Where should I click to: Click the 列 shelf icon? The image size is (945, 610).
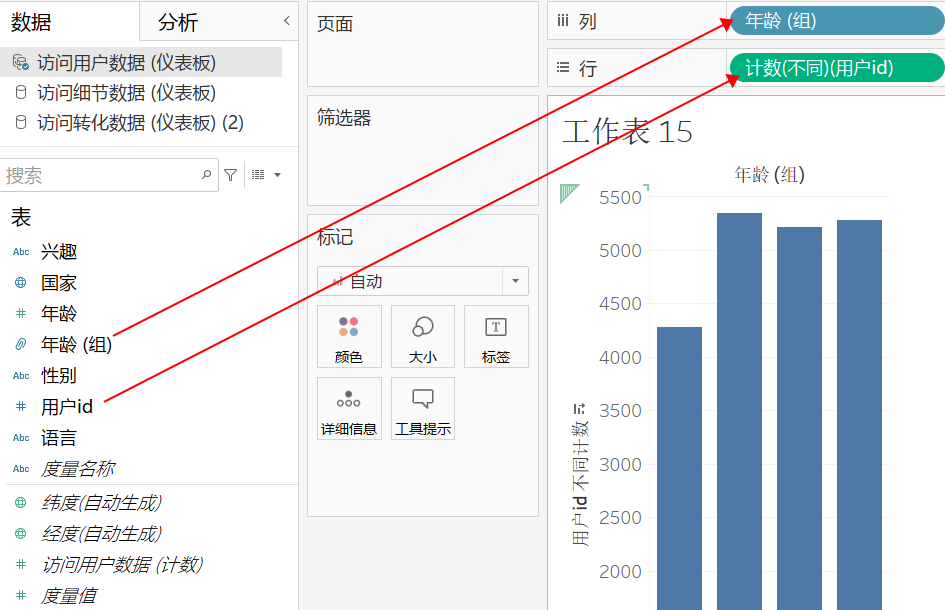(x=562, y=21)
